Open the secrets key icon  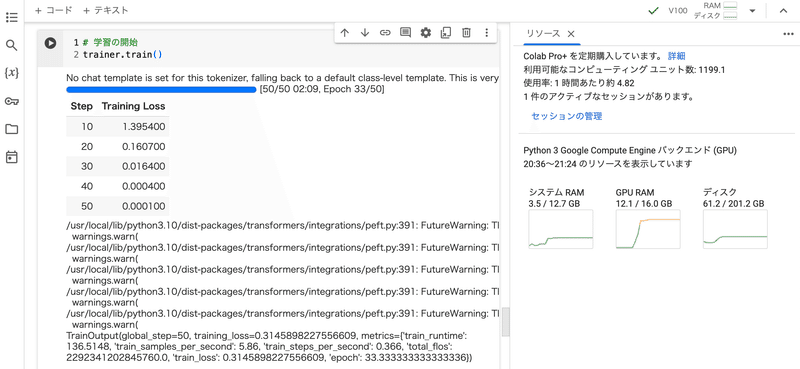point(12,101)
